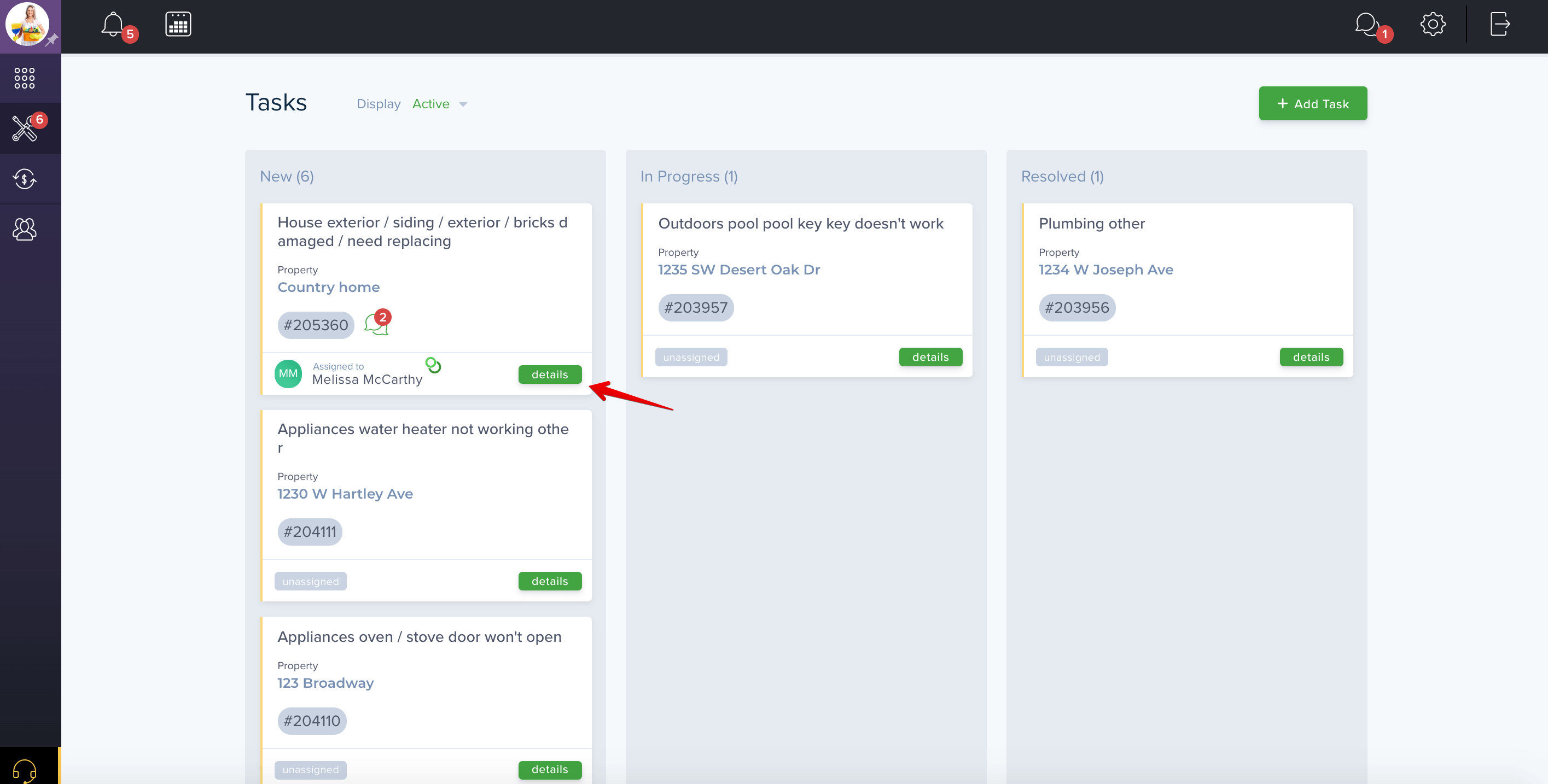The height and width of the screenshot is (784, 1548).
Task: Open the calendar icon in top bar
Action: [x=178, y=25]
